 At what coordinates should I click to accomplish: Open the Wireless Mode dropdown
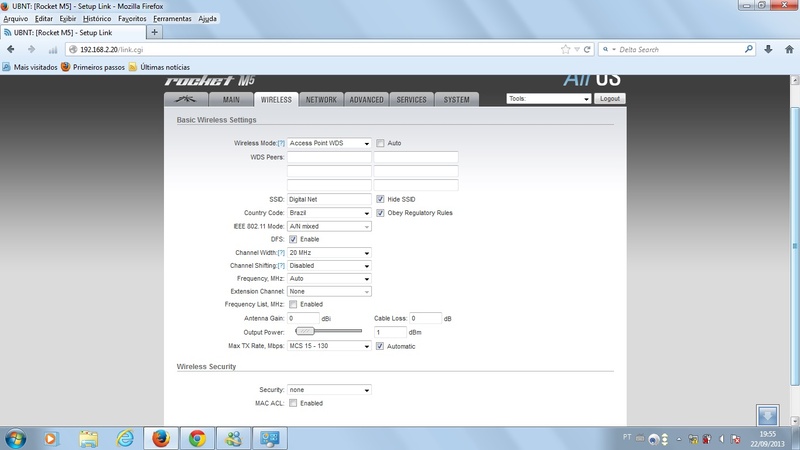point(329,143)
